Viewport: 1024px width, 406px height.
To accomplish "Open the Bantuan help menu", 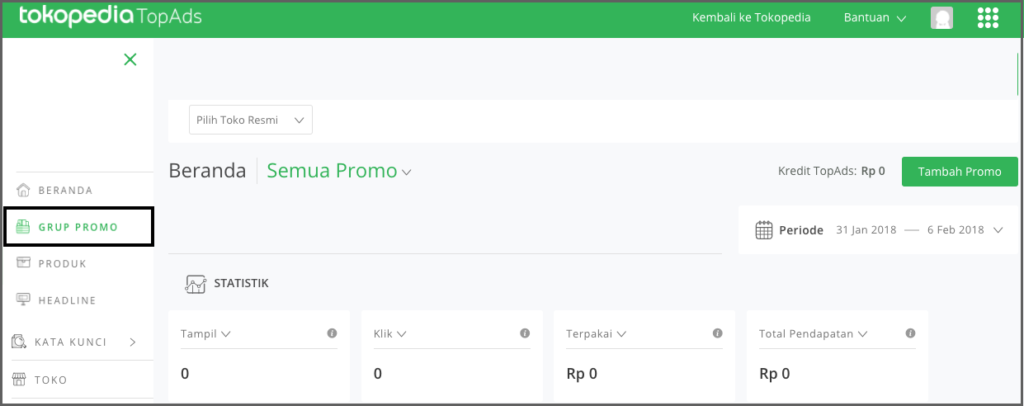I will (874, 18).
